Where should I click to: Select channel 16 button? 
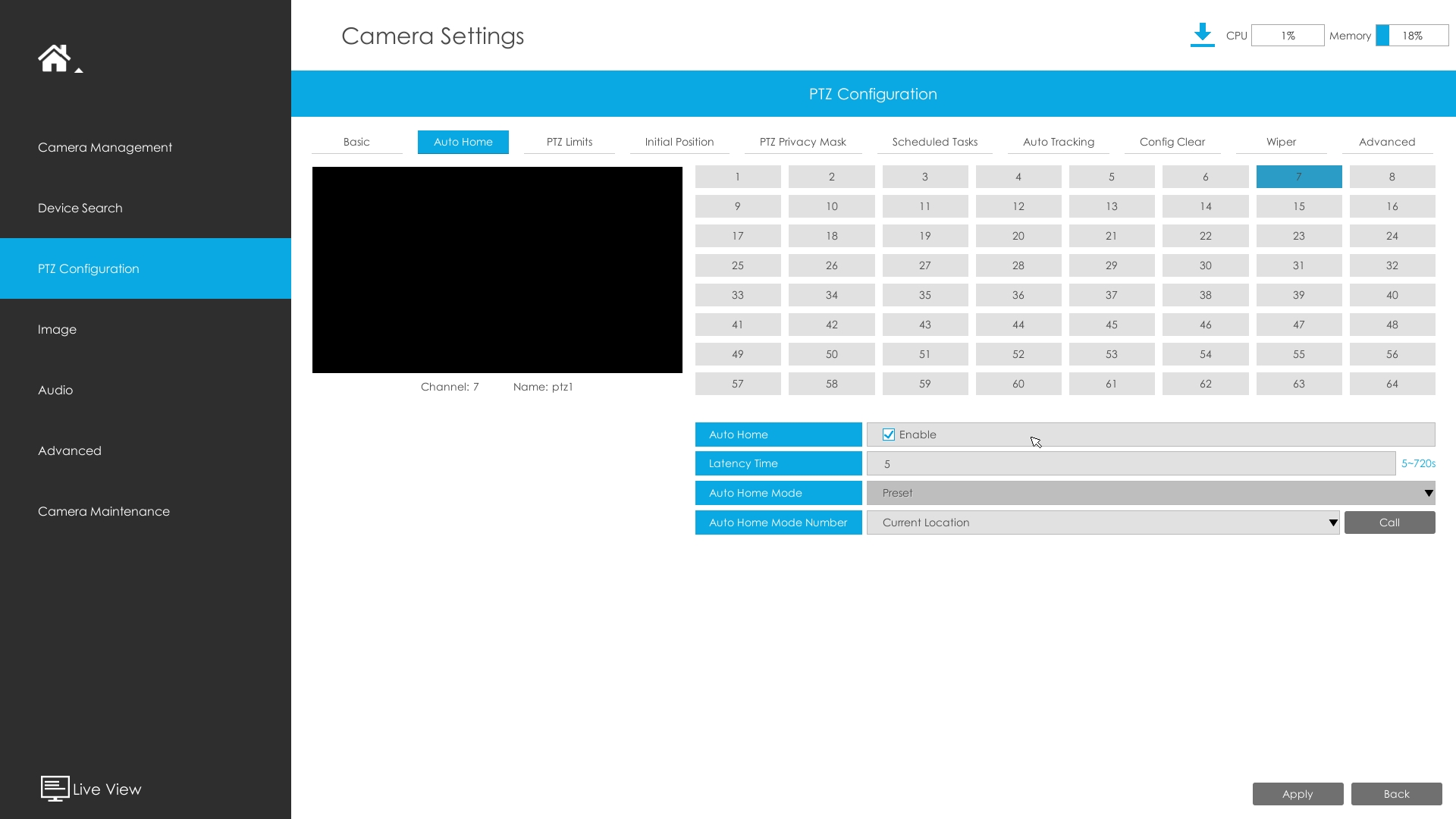pos(1392,206)
